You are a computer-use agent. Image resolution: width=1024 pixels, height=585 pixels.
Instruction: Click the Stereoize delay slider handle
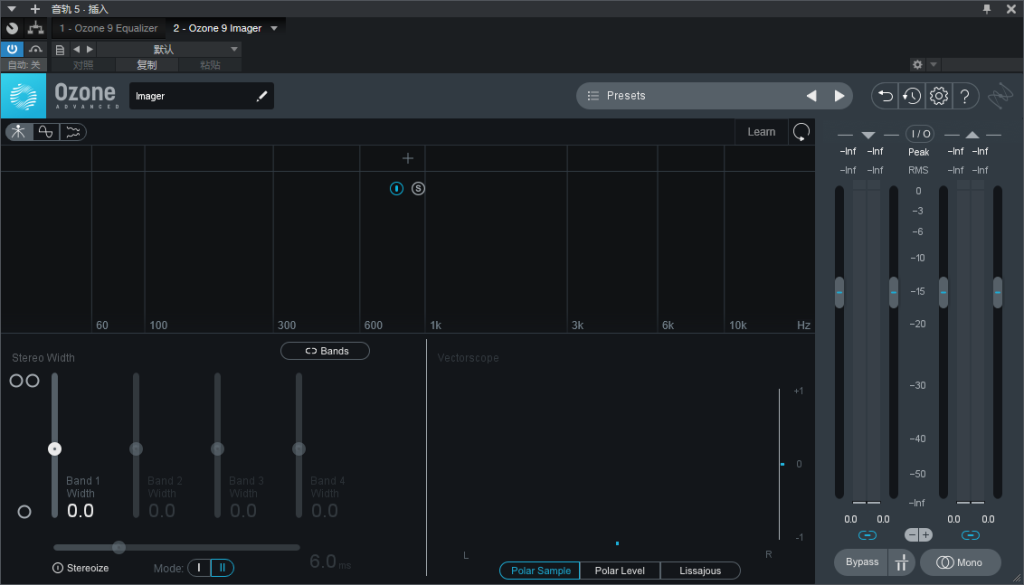[x=118, y=547]
